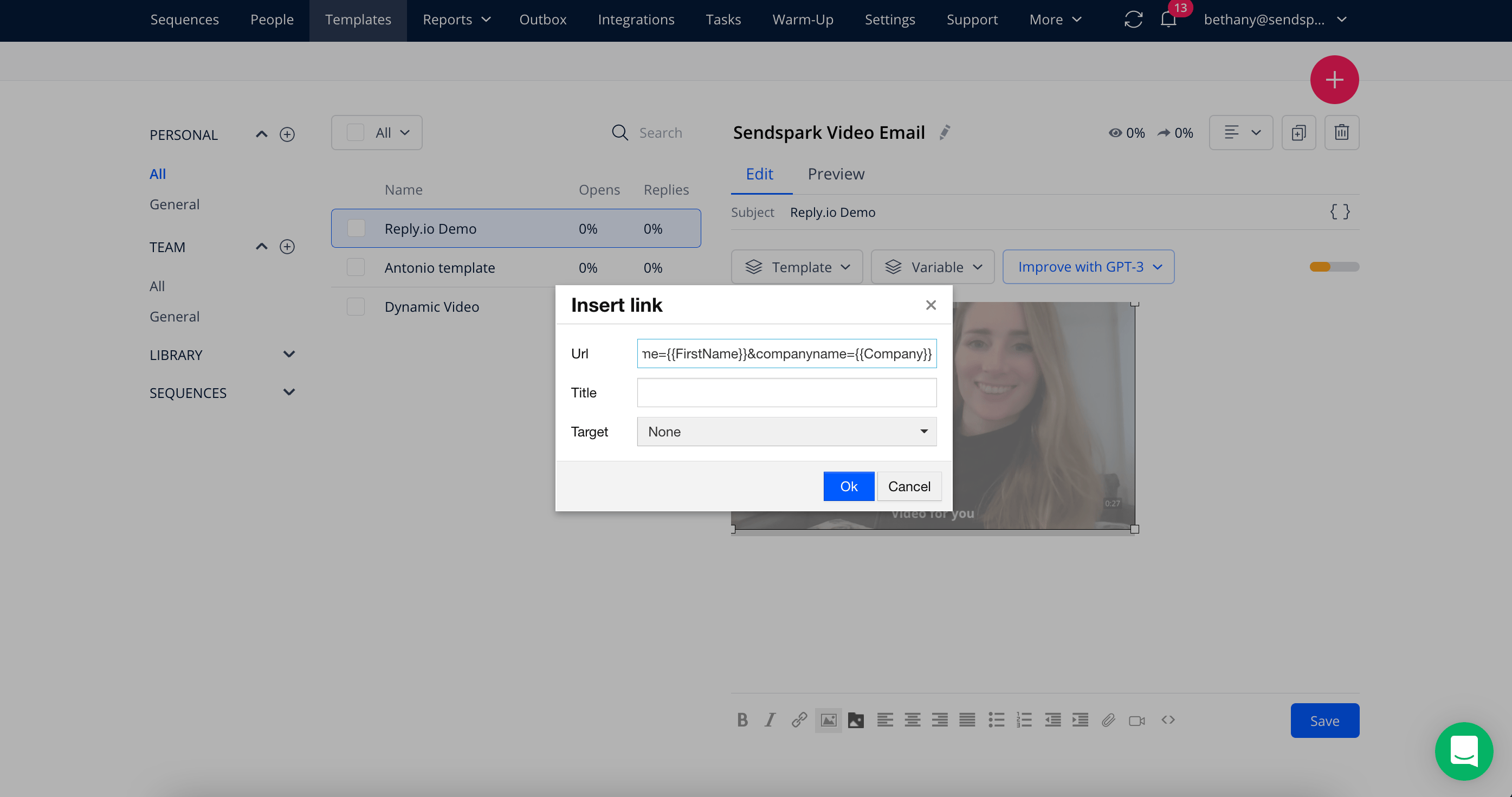Insert a numbered list
The width and height of the screenshot is (1512, 797).
point(1024,720)
